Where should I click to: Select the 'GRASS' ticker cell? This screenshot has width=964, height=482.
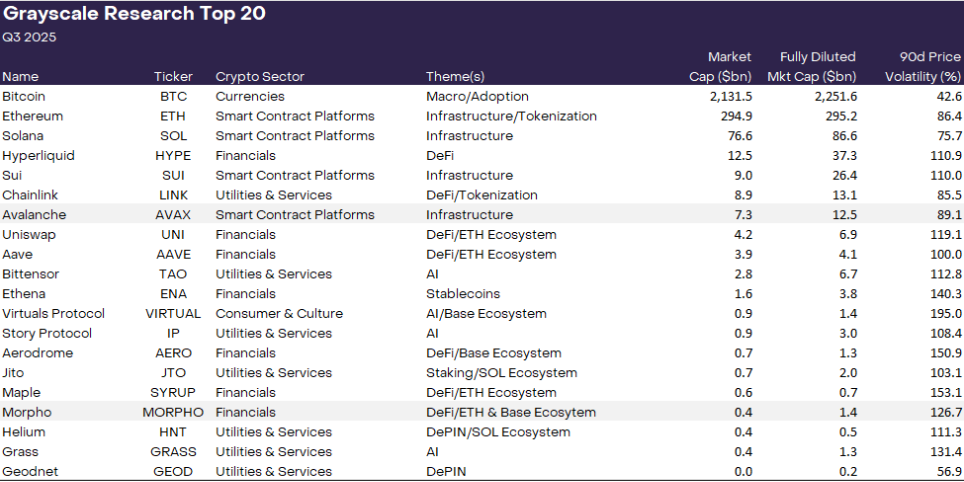pyautogui.click(x=173, y=451)
